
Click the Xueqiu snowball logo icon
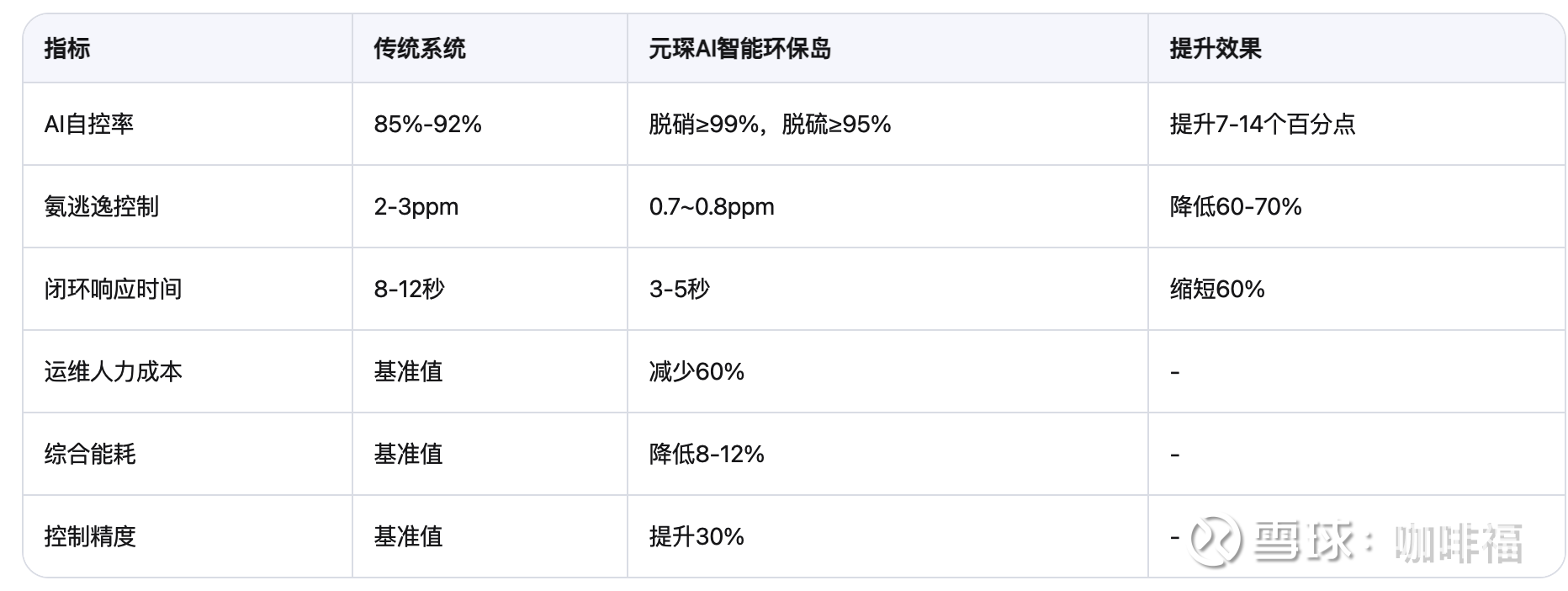1215,540
